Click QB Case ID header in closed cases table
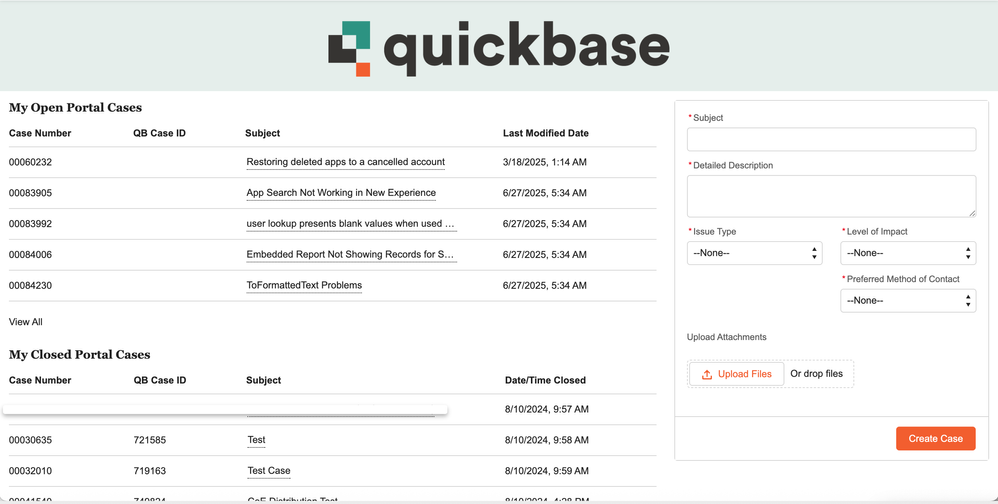Image resolution: width=998 pixels, height=504 pixels. pos(160,380)
